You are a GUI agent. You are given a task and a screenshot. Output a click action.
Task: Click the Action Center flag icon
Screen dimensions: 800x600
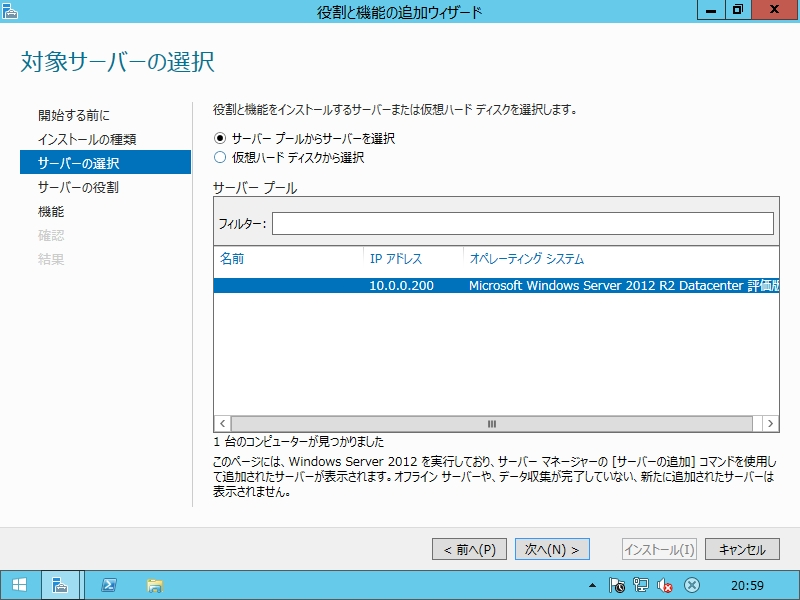coord(617,585)
